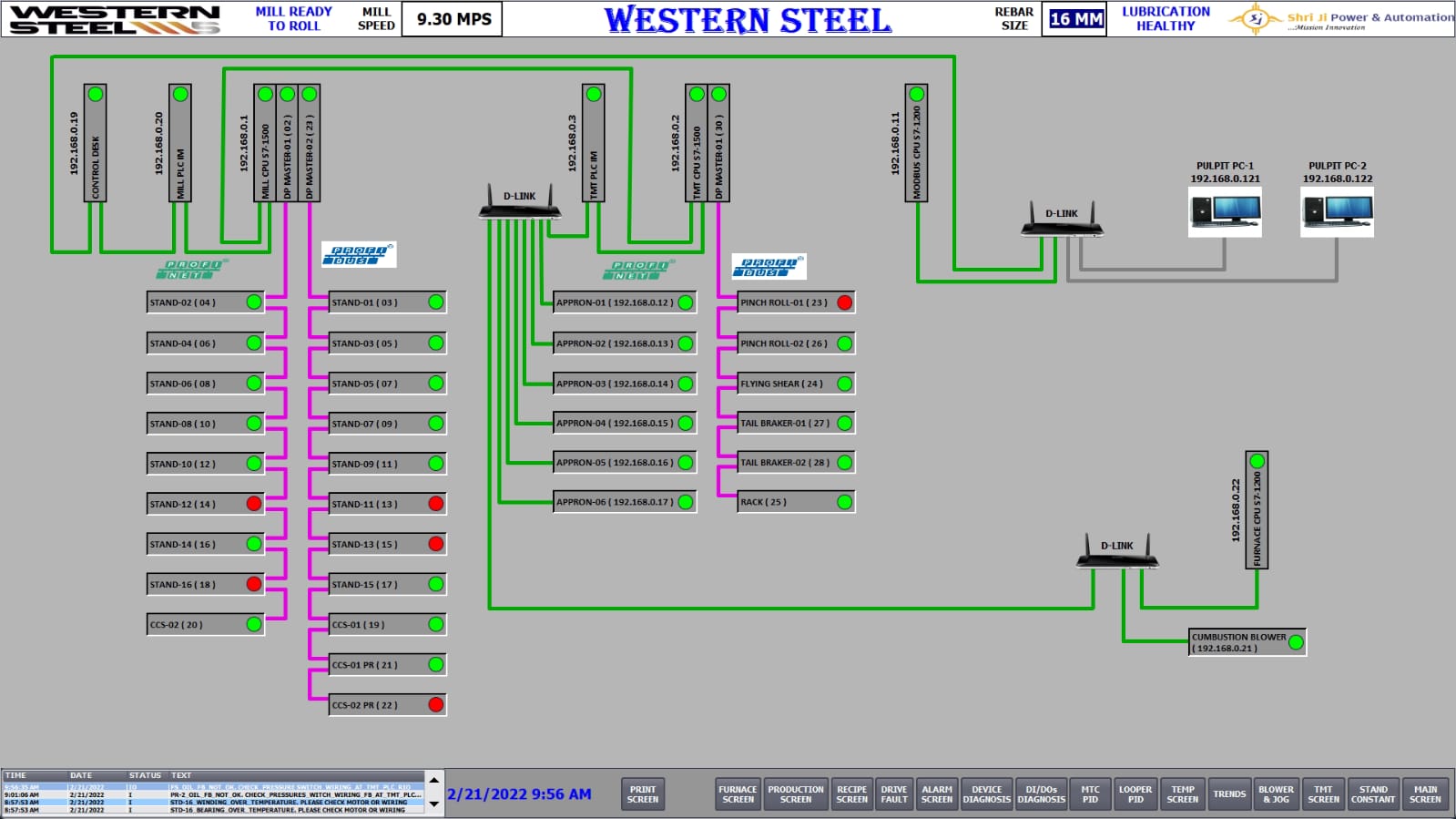Click the D-Link router near Furnace CPU
1456x819 pixels.
coord(1117,553)
